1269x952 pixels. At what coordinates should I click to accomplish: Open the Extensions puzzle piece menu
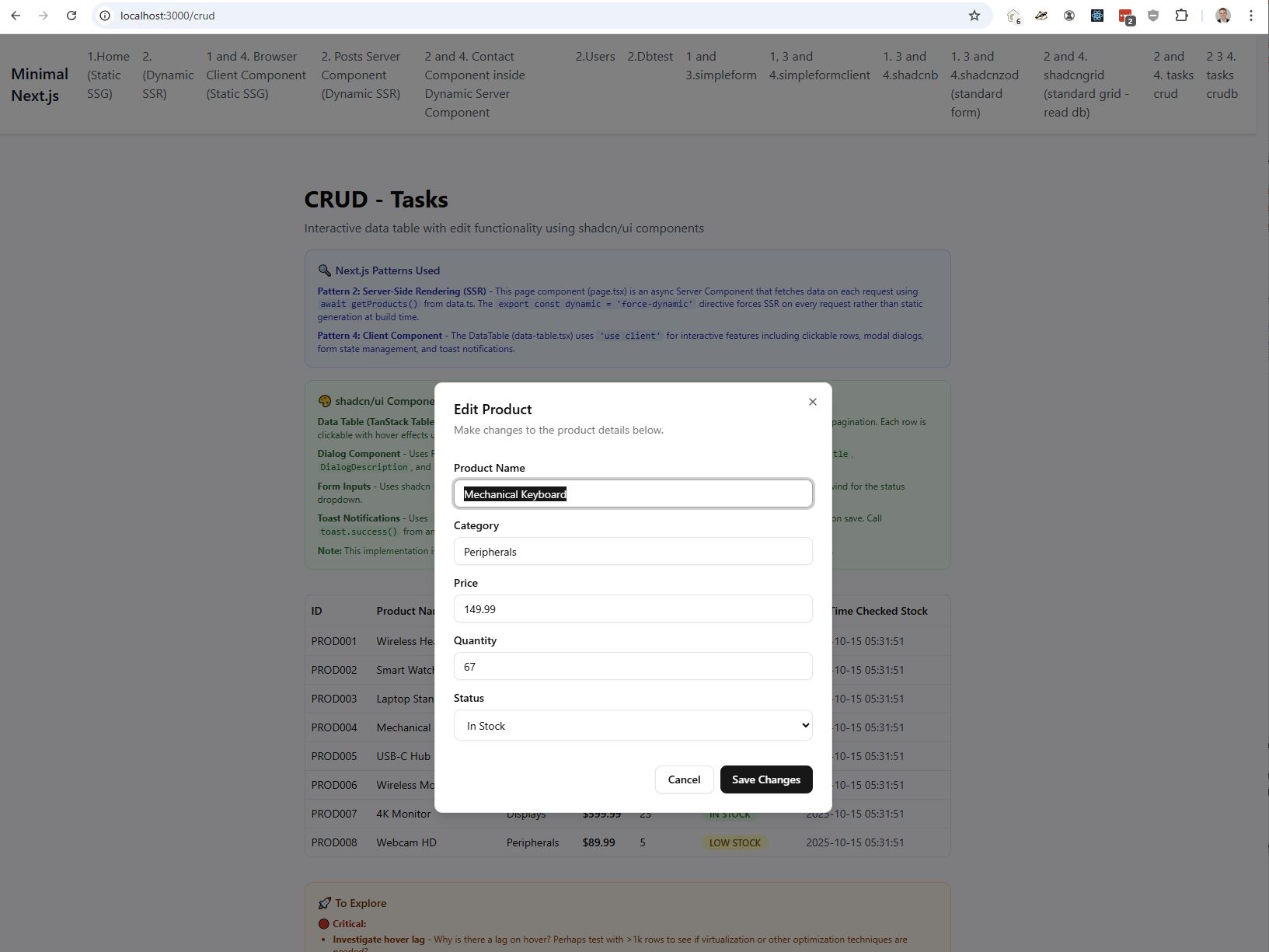click(1180, 16)
